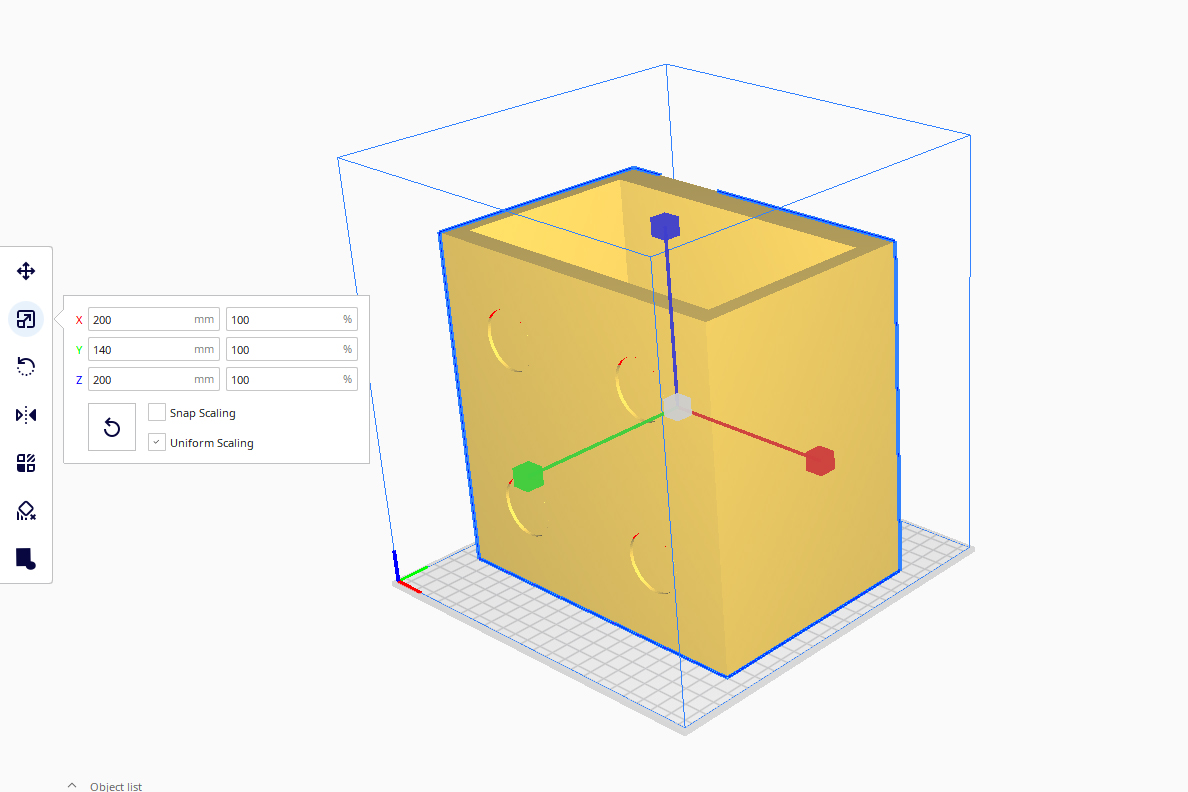
Task: Click the X scale percentage field
Action: (292, 319)
